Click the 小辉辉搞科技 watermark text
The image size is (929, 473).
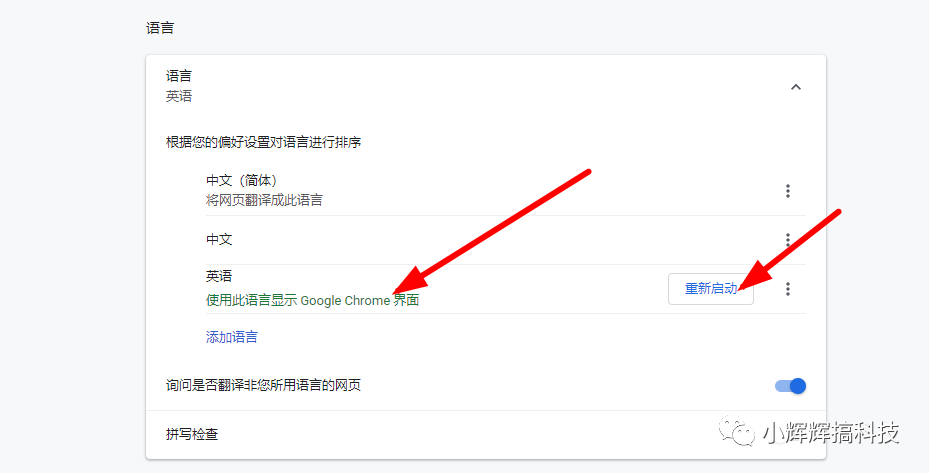[x=830, y=433]
